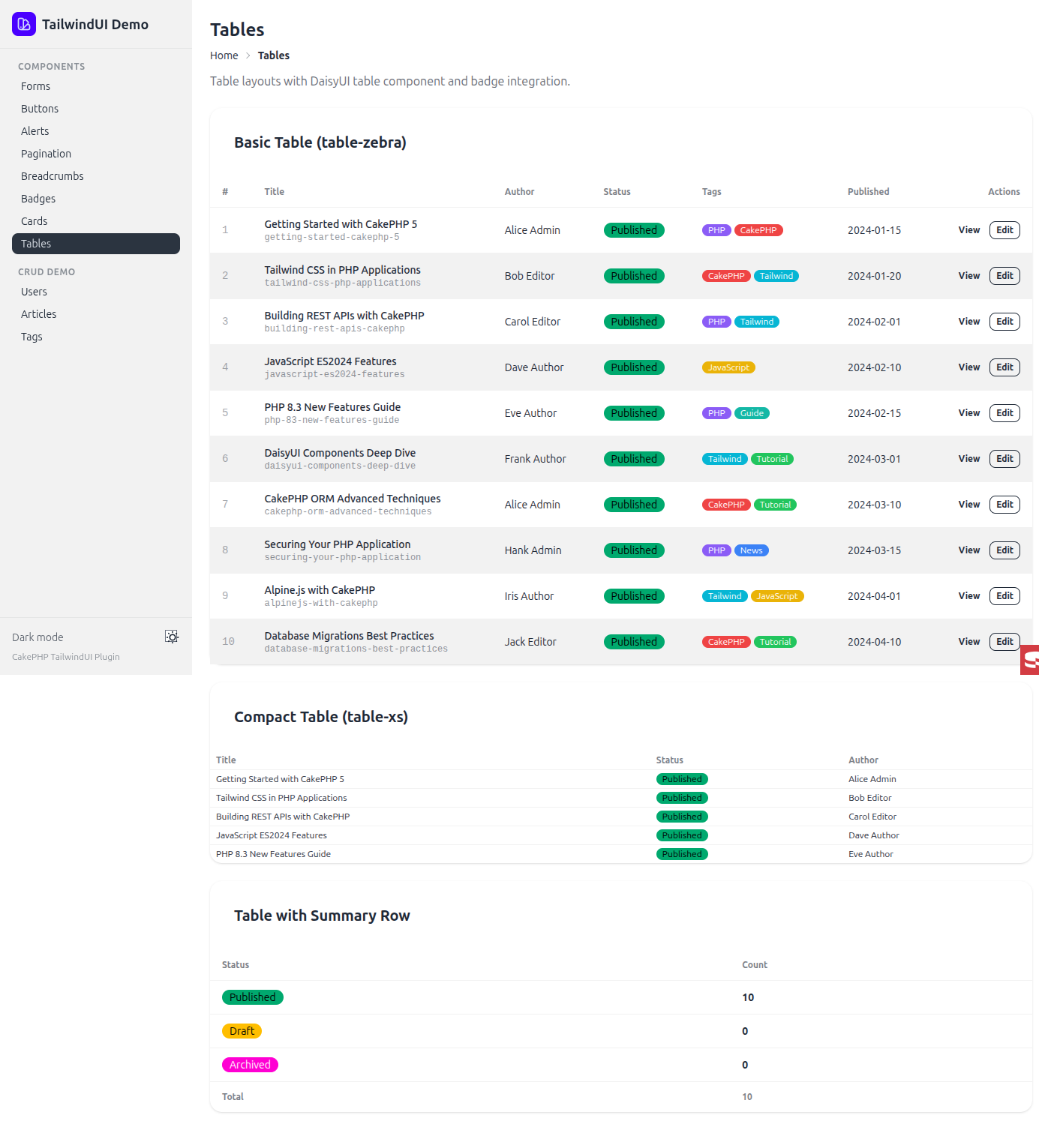Open the red debug icon at right edge
1039x1148 pixels.
(x=1030, y=660)
